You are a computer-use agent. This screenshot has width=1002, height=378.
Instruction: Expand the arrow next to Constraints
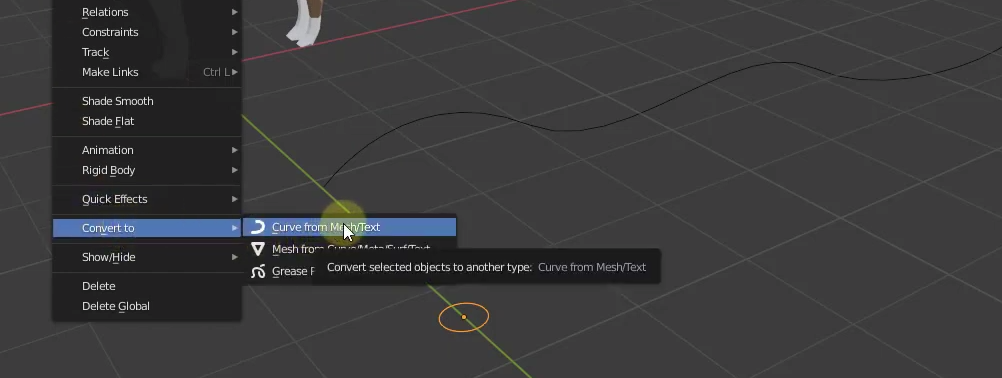click(235, 32)
